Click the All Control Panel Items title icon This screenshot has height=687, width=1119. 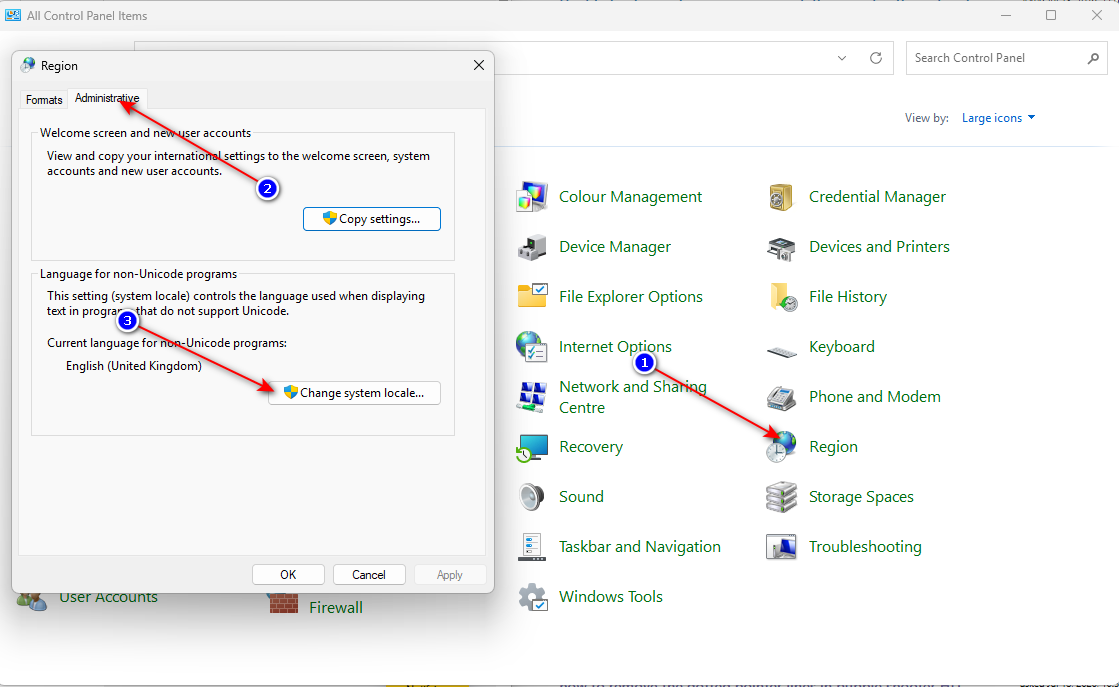(13, 15)
